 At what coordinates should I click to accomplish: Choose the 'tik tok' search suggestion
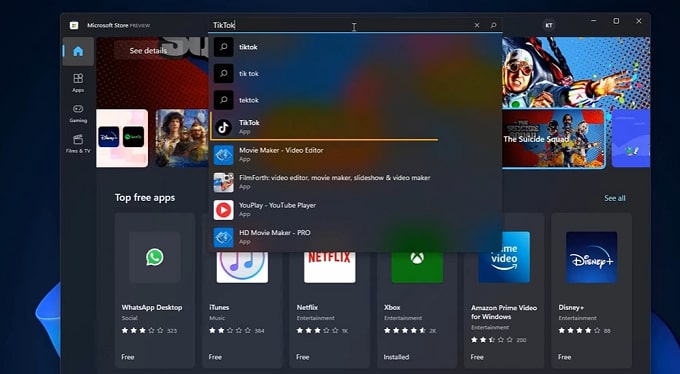(x=356, y=73)
